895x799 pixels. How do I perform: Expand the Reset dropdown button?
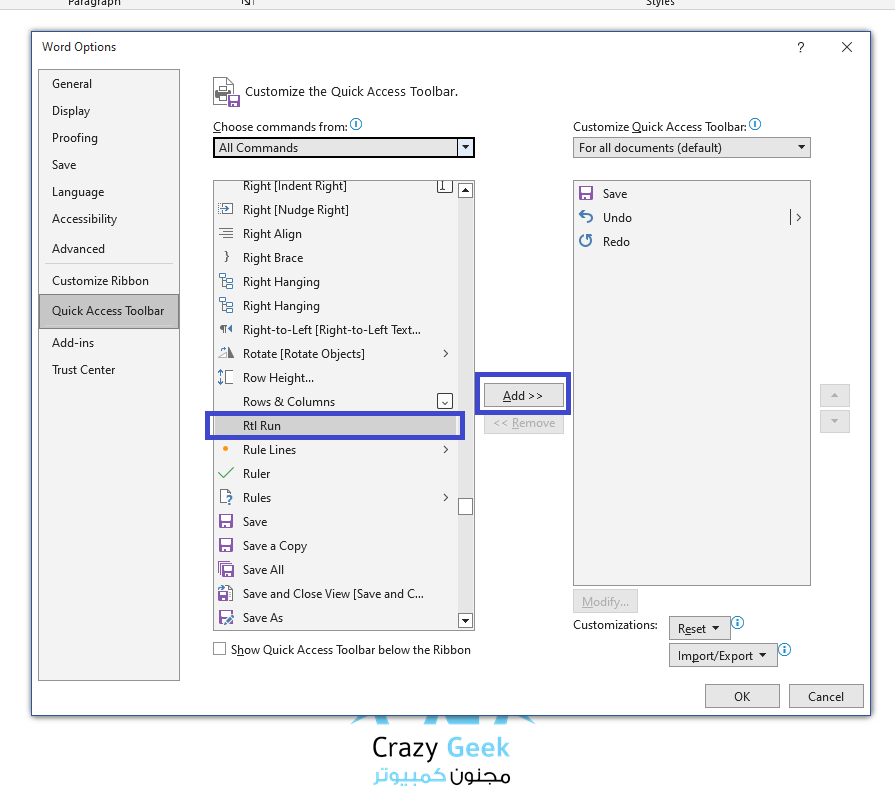(699, 629)
